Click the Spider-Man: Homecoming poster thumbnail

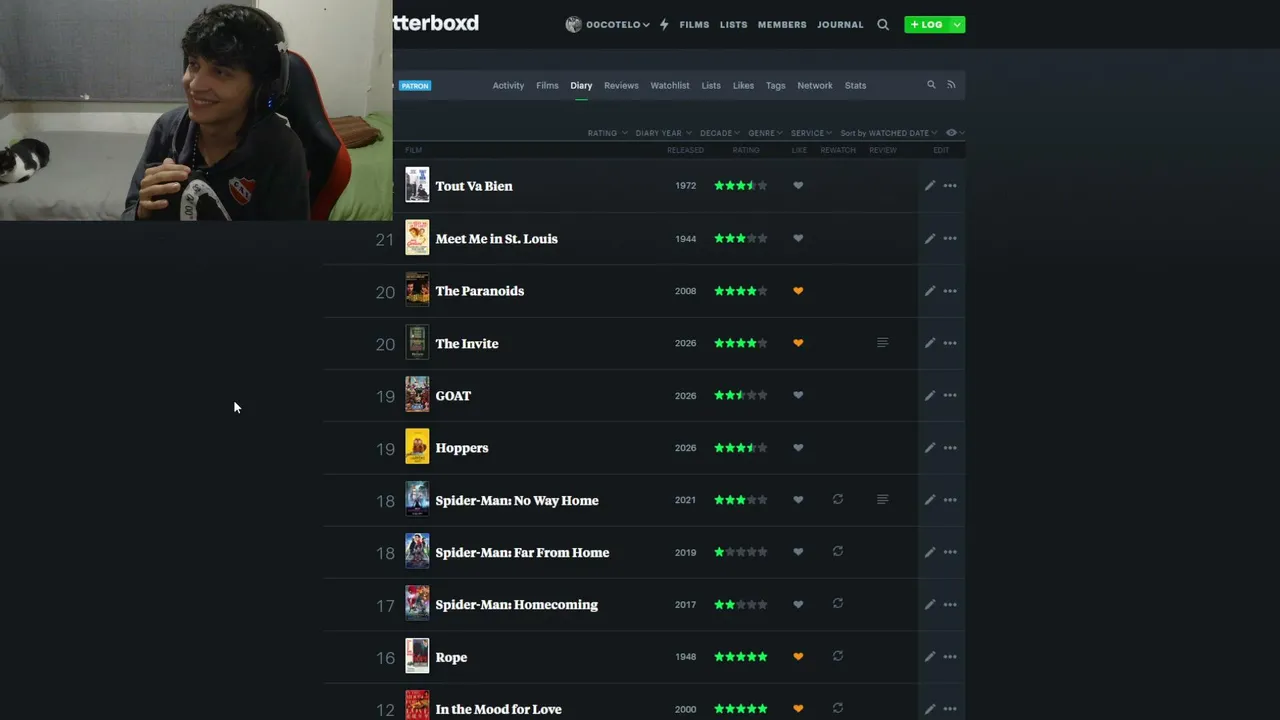[417, 604]
